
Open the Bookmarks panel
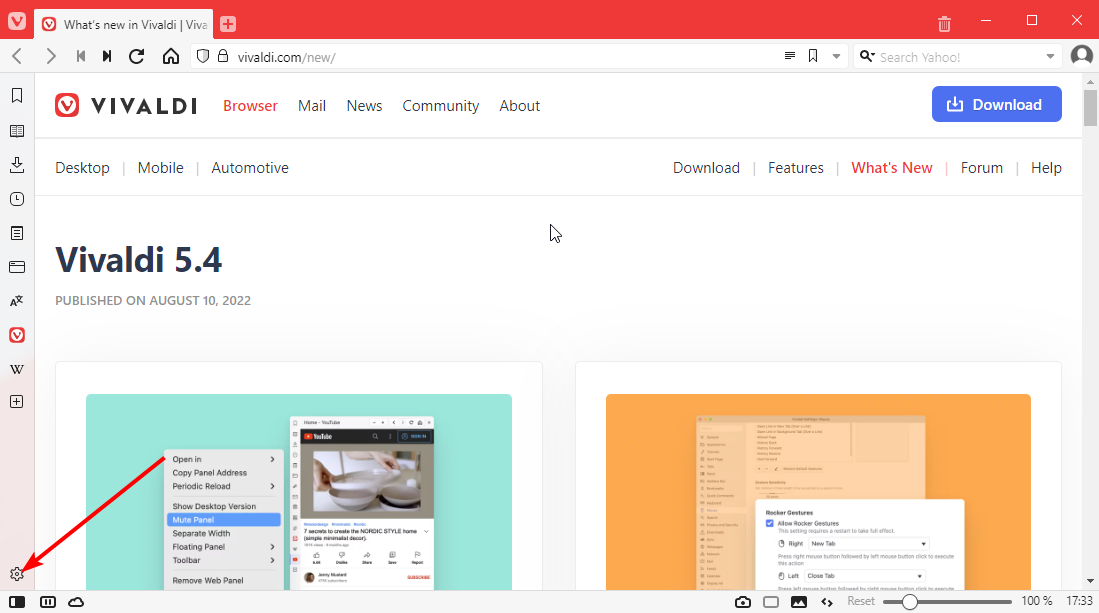click(x=17, y=95)
